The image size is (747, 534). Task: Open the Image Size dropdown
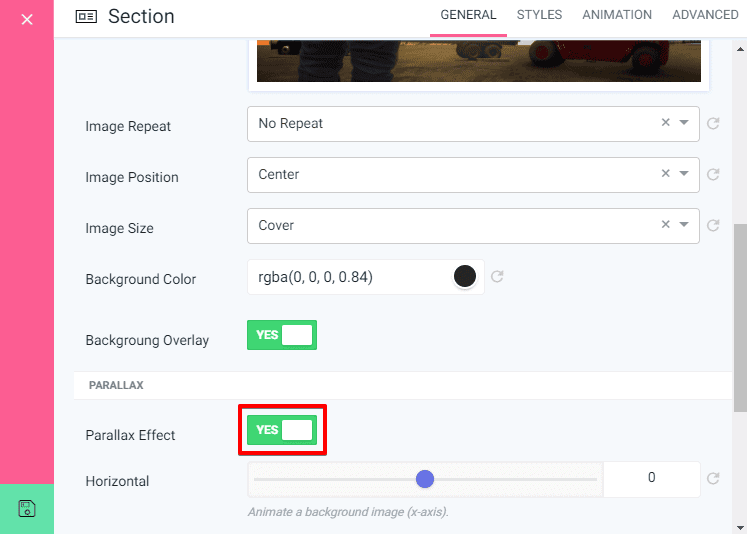click(684, 225)
